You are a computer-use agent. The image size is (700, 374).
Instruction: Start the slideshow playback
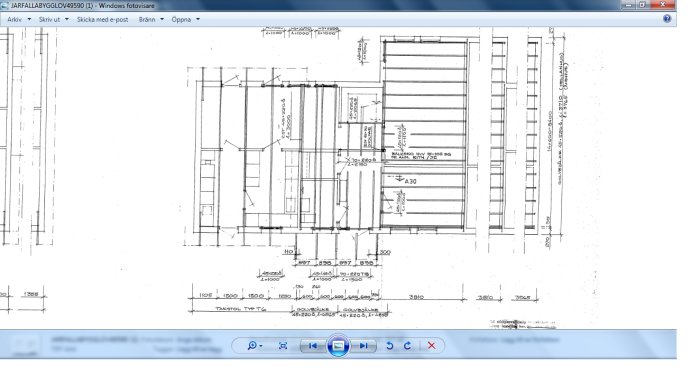tap(338, 345)
